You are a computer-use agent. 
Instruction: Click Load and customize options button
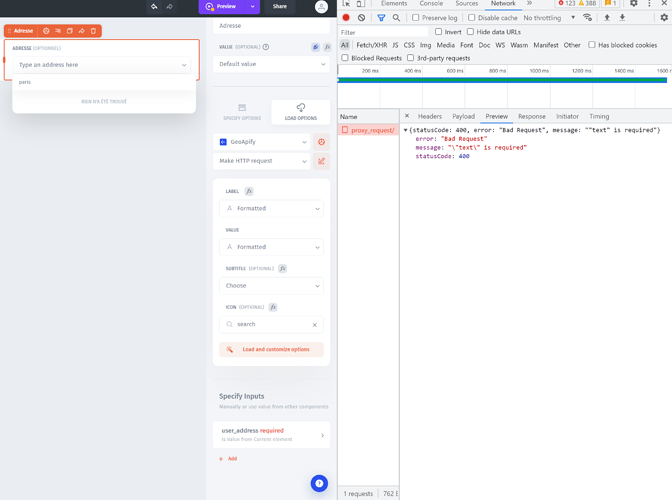pyautogui.click(x=271, y=350)
